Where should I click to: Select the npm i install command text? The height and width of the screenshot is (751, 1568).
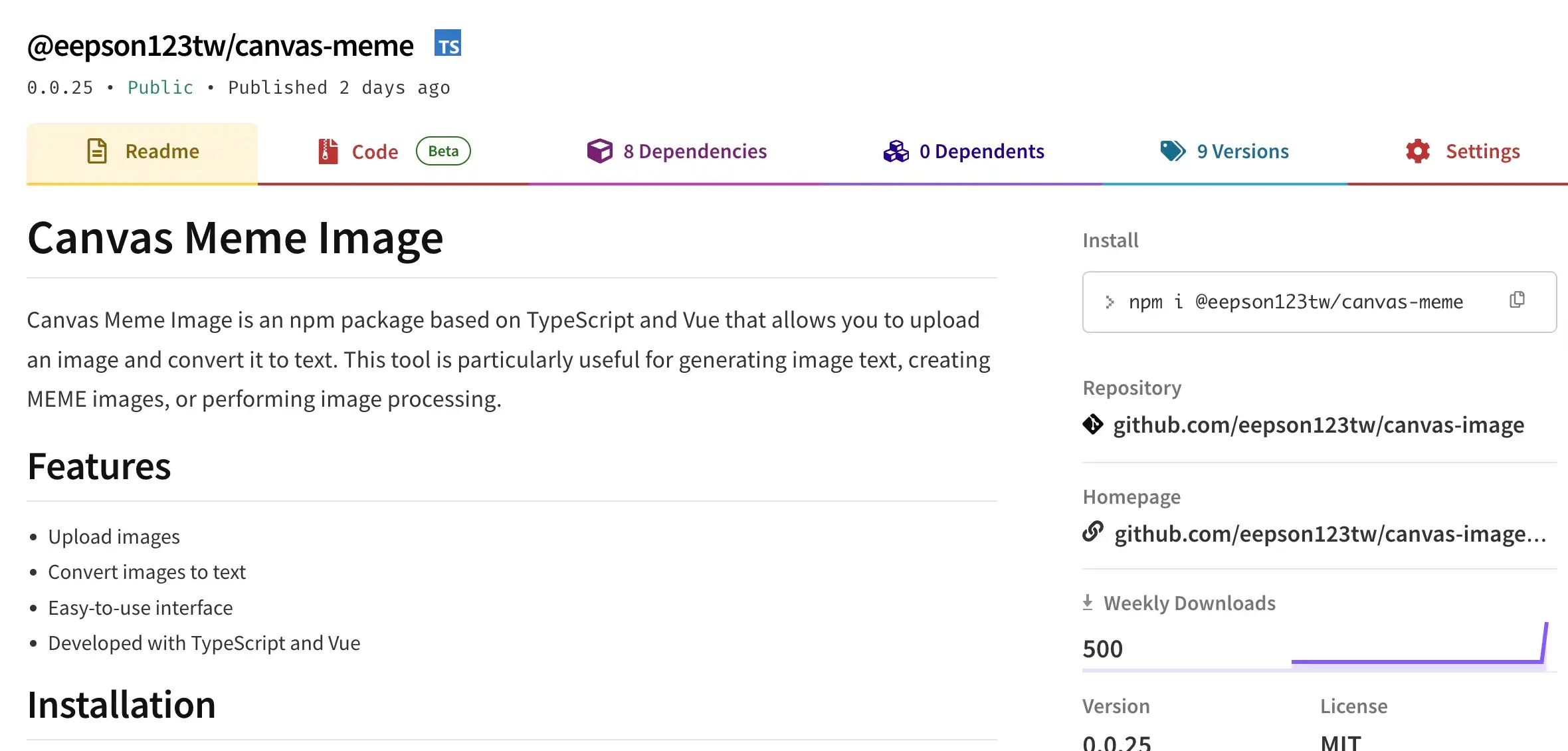[1296, 302]
